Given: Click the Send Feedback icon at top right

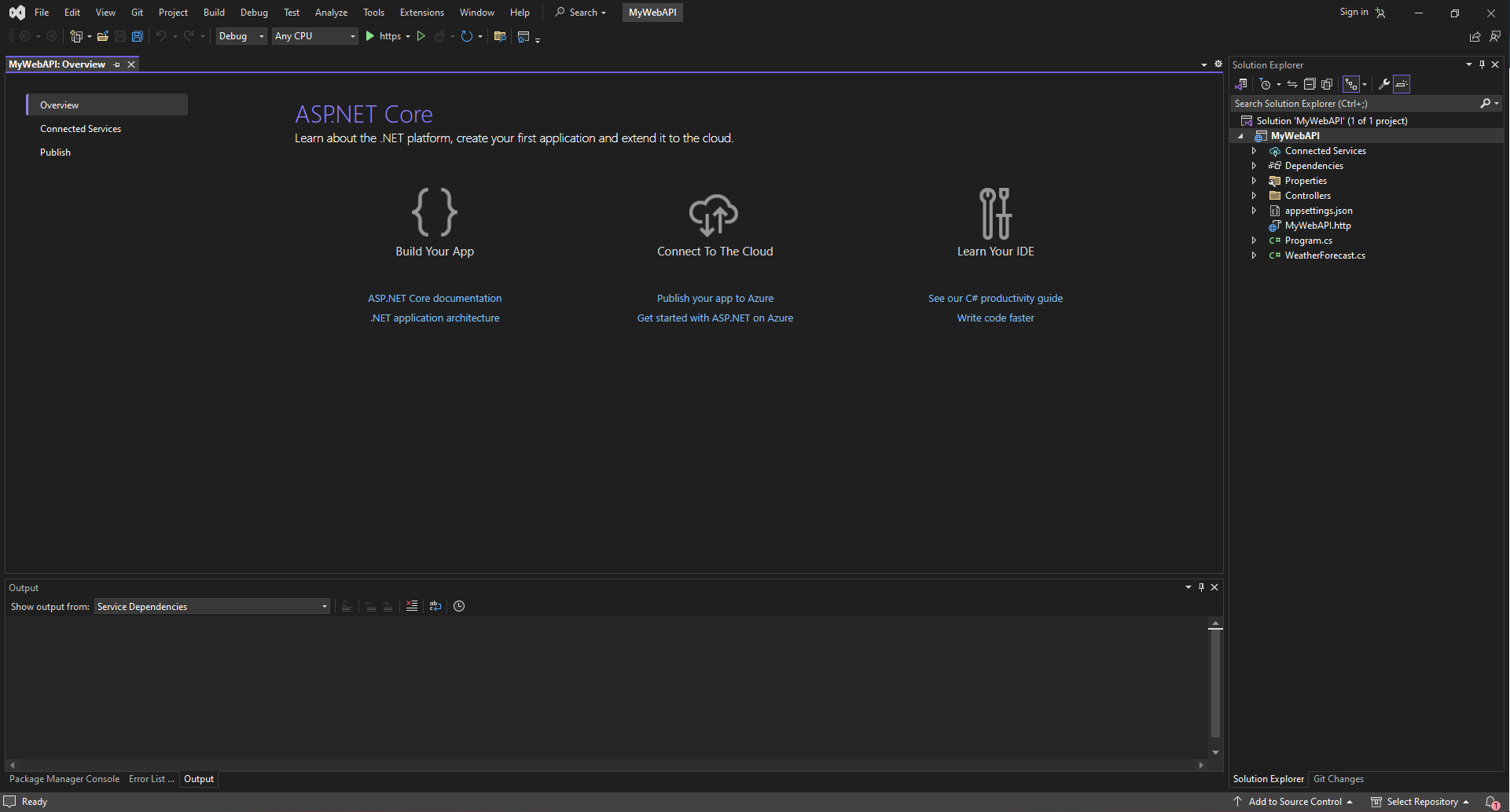Looking at the screenshot, I should point(1495,36).
